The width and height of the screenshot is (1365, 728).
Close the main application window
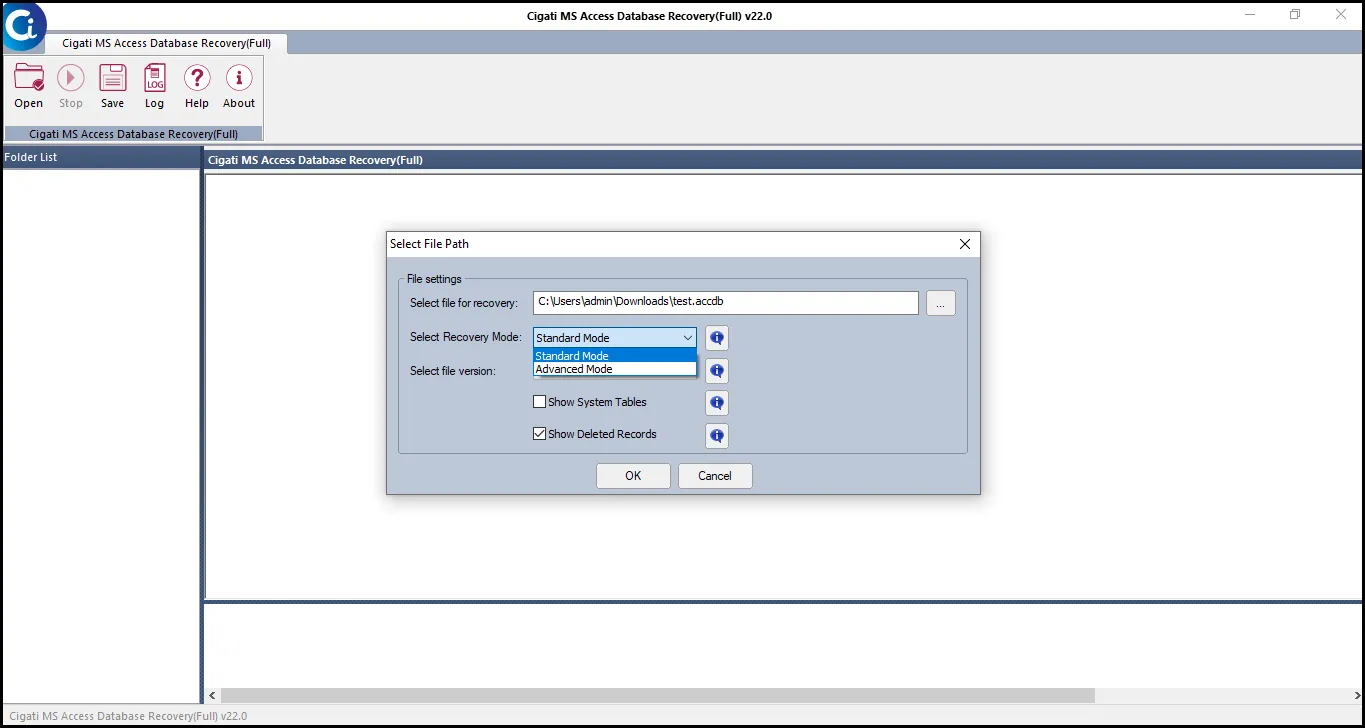(1341, 15)
